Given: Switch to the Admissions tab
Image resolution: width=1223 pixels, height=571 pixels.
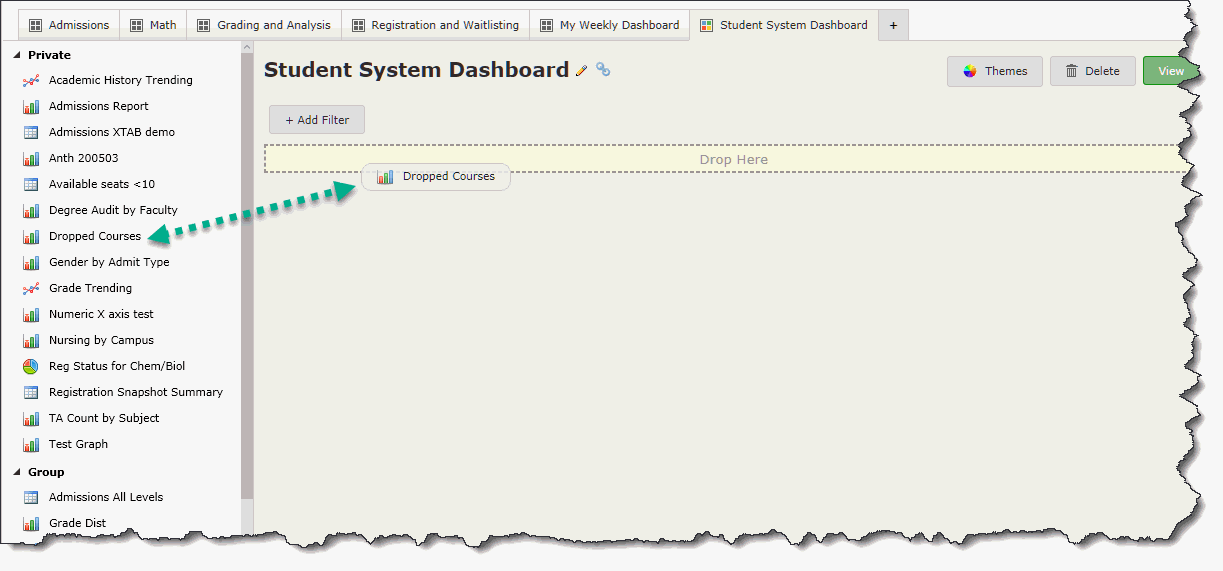Looking at the screenshot, I should click(68, 25).
